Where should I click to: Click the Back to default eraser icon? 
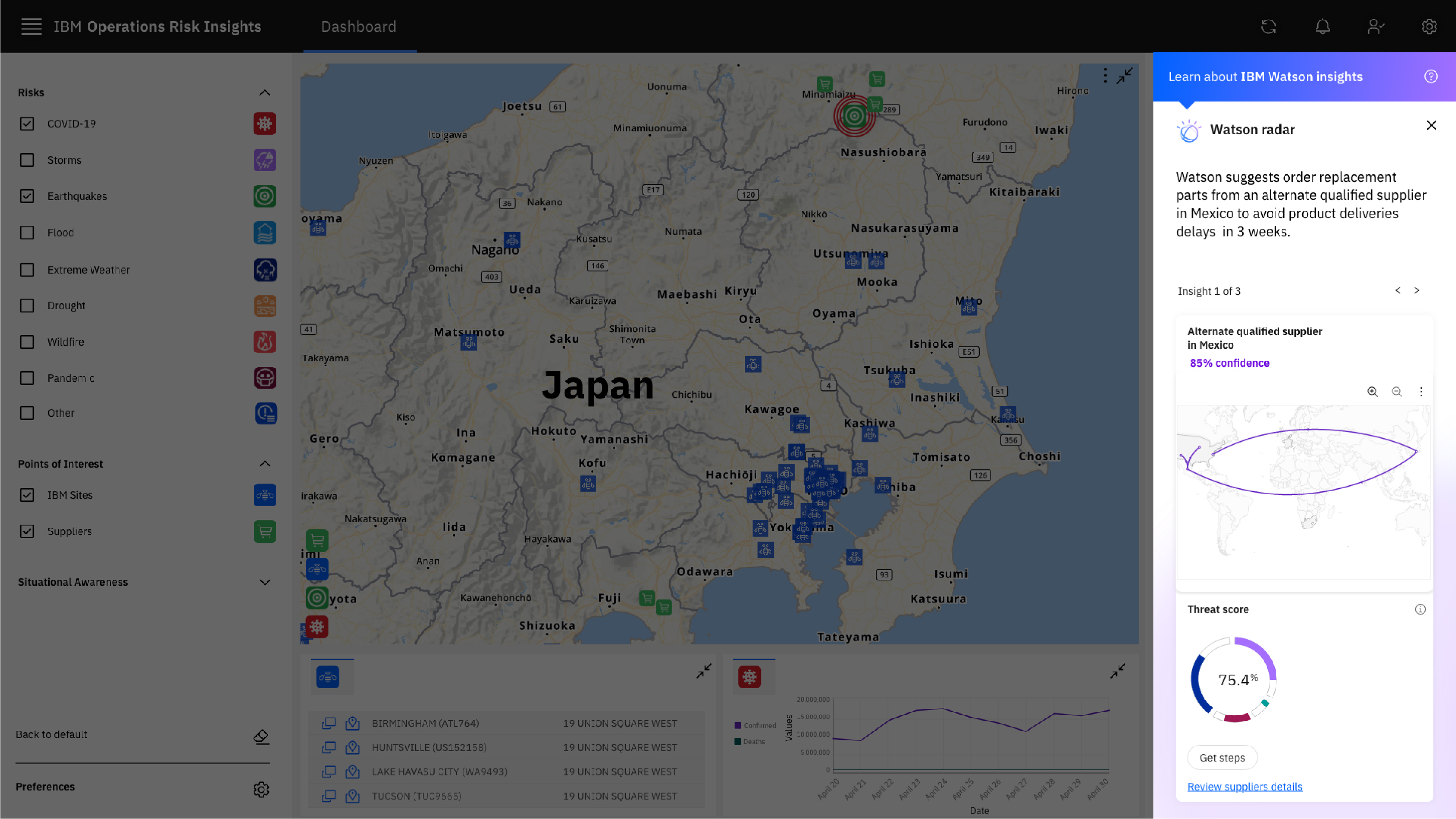[261, 736]
